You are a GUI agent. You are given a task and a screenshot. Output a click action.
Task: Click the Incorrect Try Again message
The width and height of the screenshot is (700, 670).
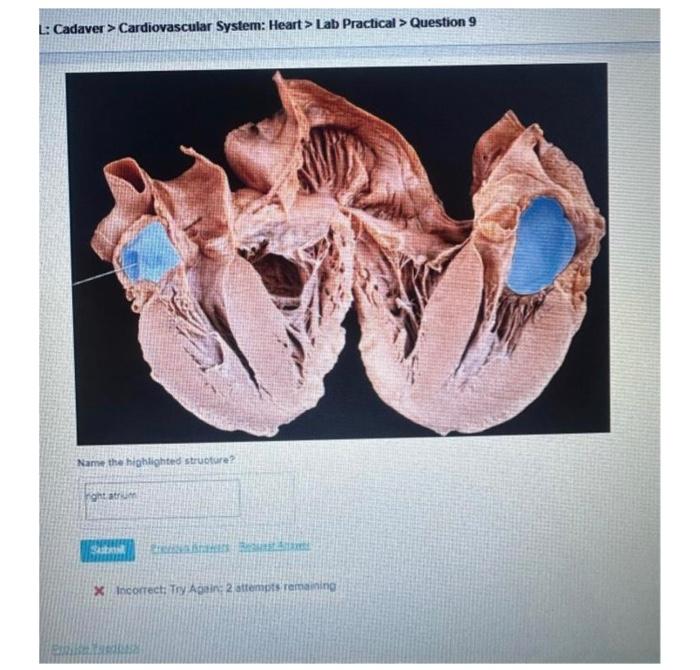pos(226,588)
